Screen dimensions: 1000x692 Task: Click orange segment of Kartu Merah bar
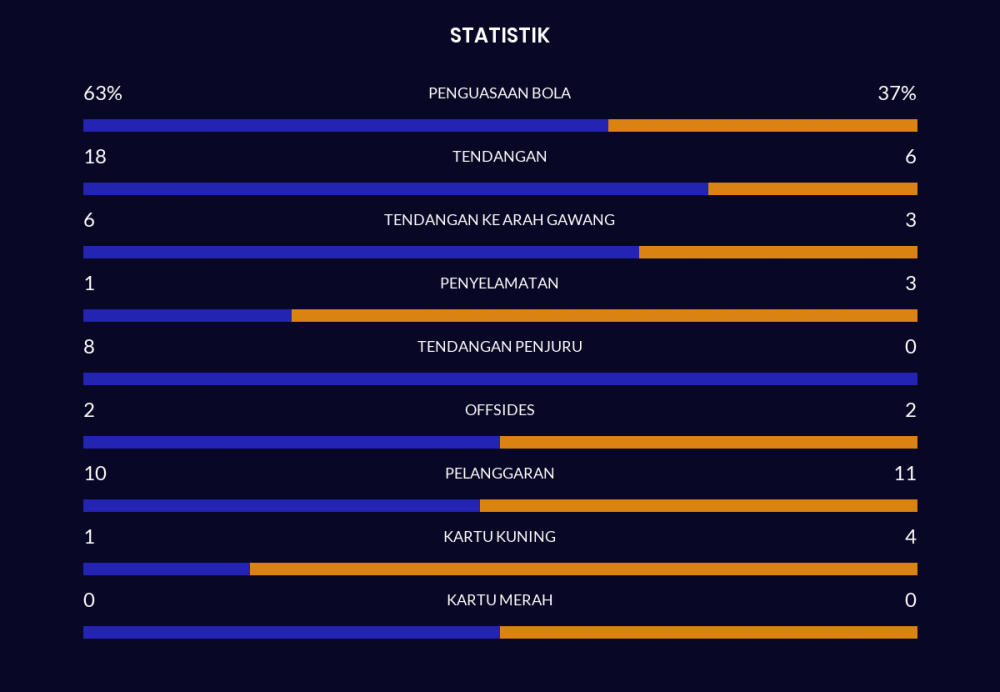pyautogui.click(x=708, y=632)
